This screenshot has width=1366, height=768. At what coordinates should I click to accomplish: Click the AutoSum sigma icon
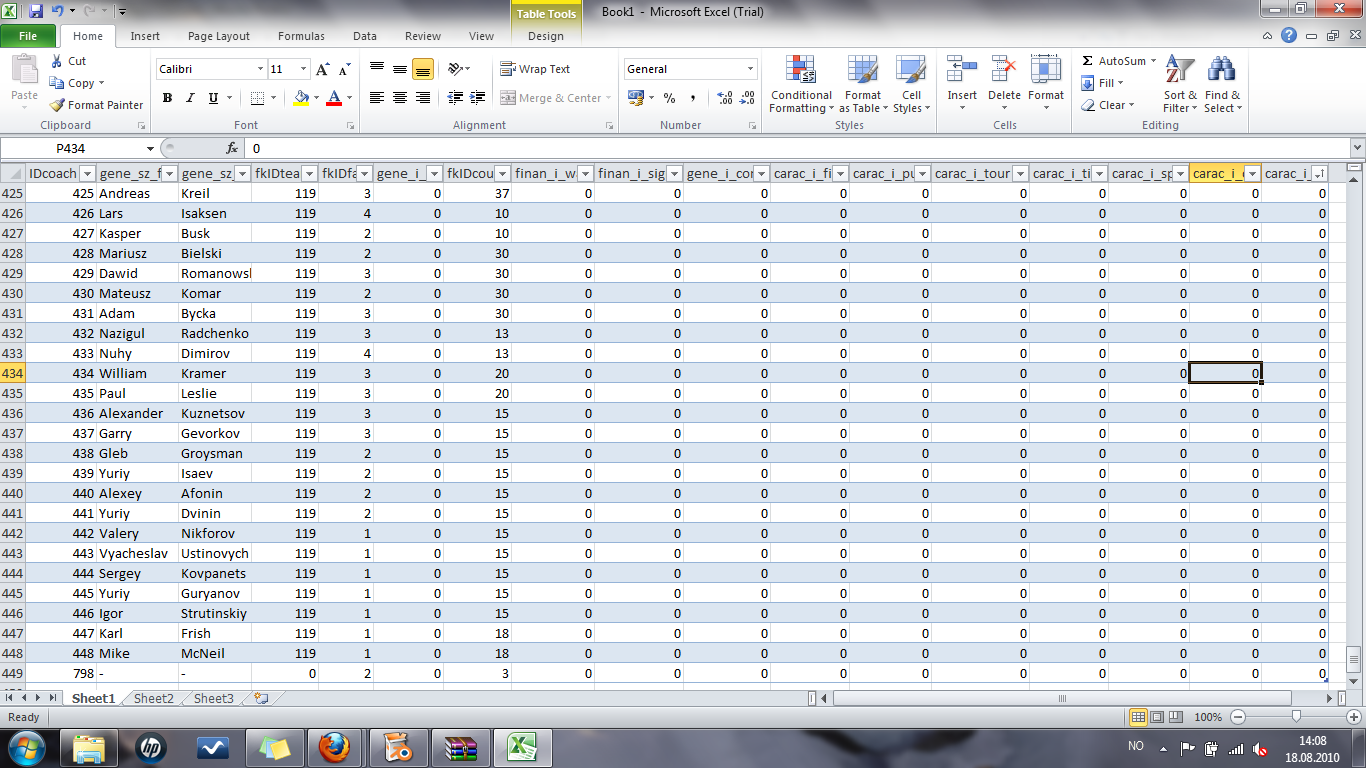1088,61
